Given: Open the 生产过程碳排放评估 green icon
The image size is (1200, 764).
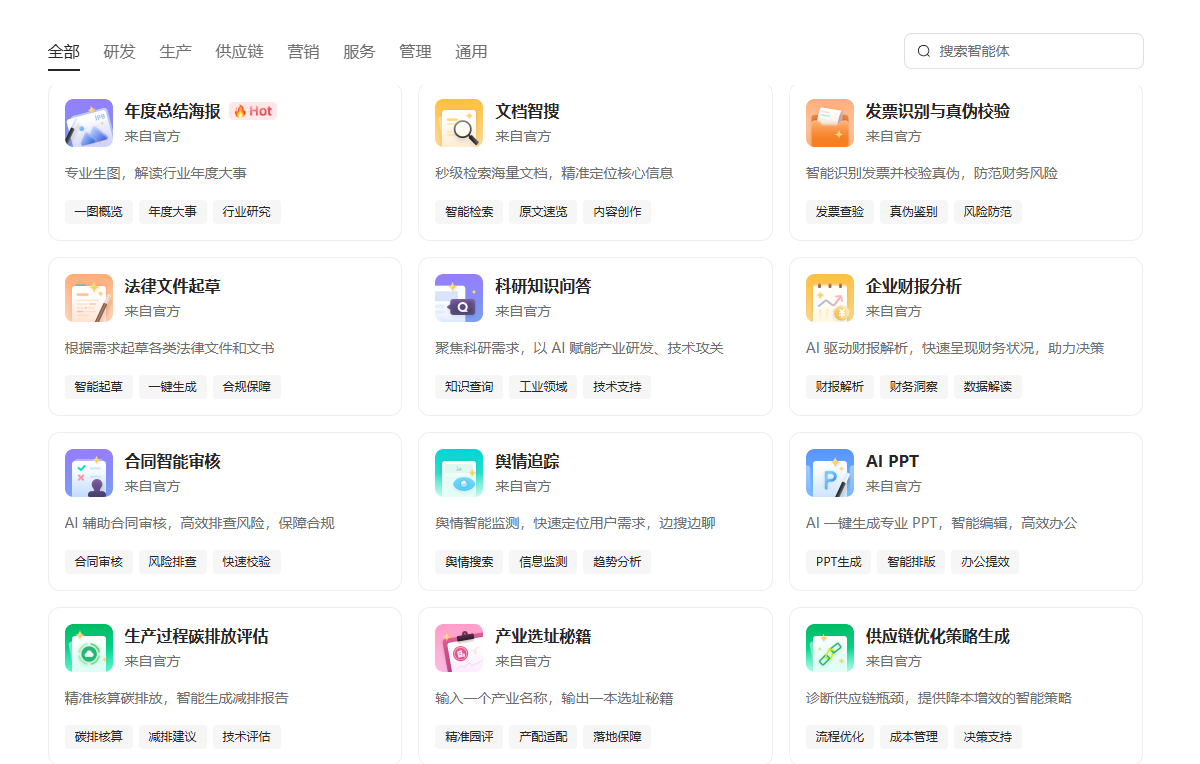Looking at the screenshot, I should coord(89,648).
